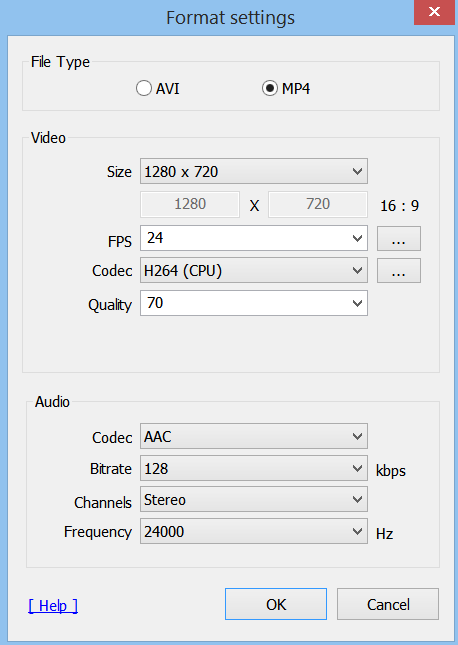Click the ellipsis button next to FPS
This screenshot has width=458, height=645.
[x=399, y=238]
